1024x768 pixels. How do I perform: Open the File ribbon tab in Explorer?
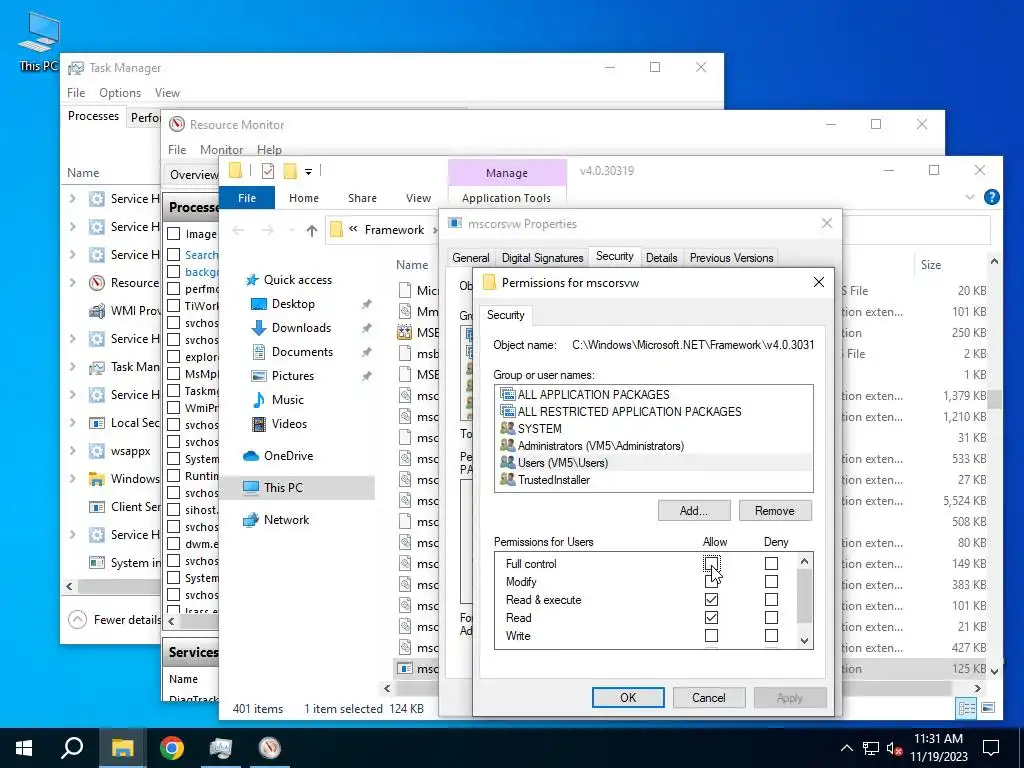coord(247,198)
